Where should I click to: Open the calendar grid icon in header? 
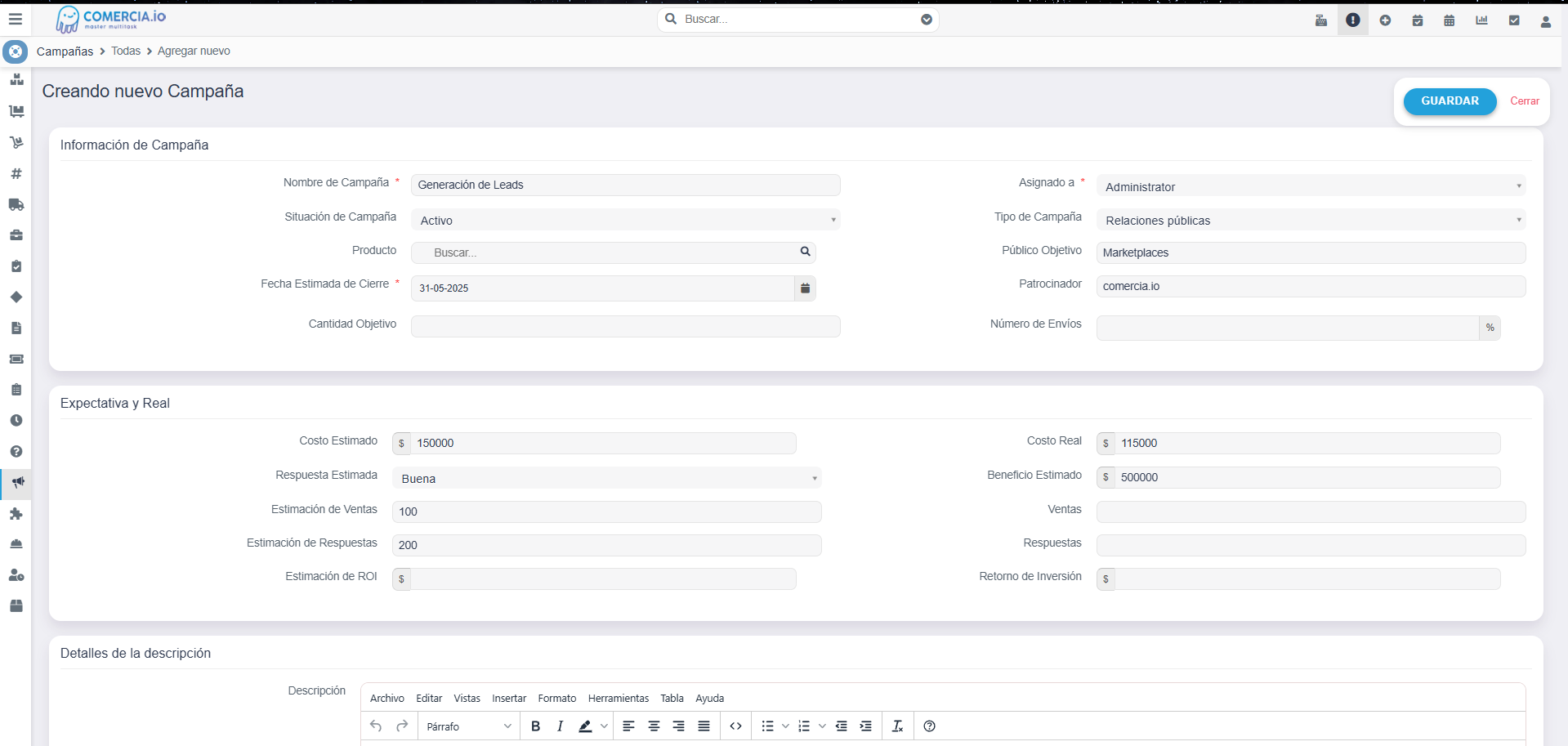(x=1449, y=20)
